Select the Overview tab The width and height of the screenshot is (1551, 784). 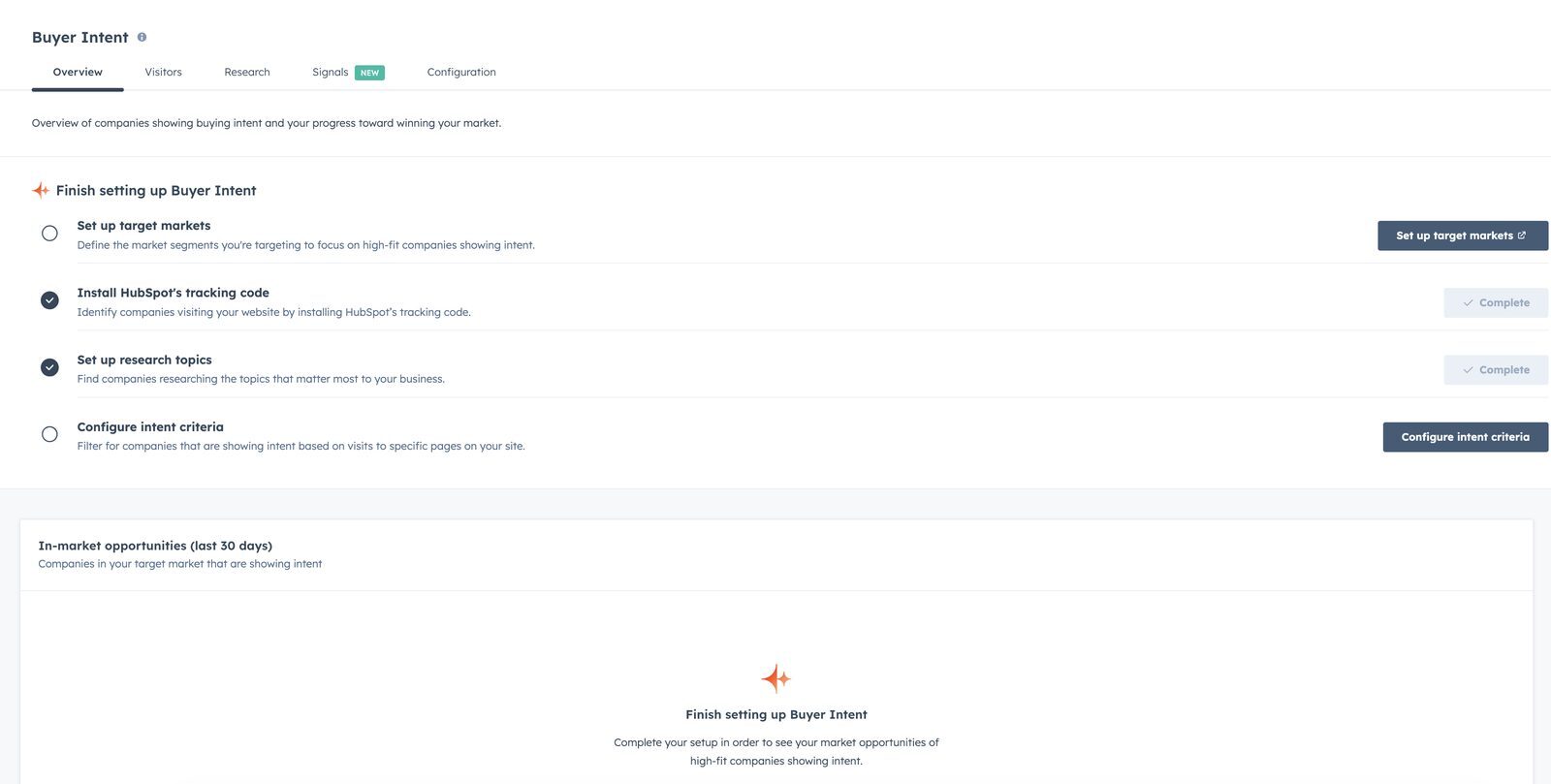pyautogui.click(x=78, y=72)
